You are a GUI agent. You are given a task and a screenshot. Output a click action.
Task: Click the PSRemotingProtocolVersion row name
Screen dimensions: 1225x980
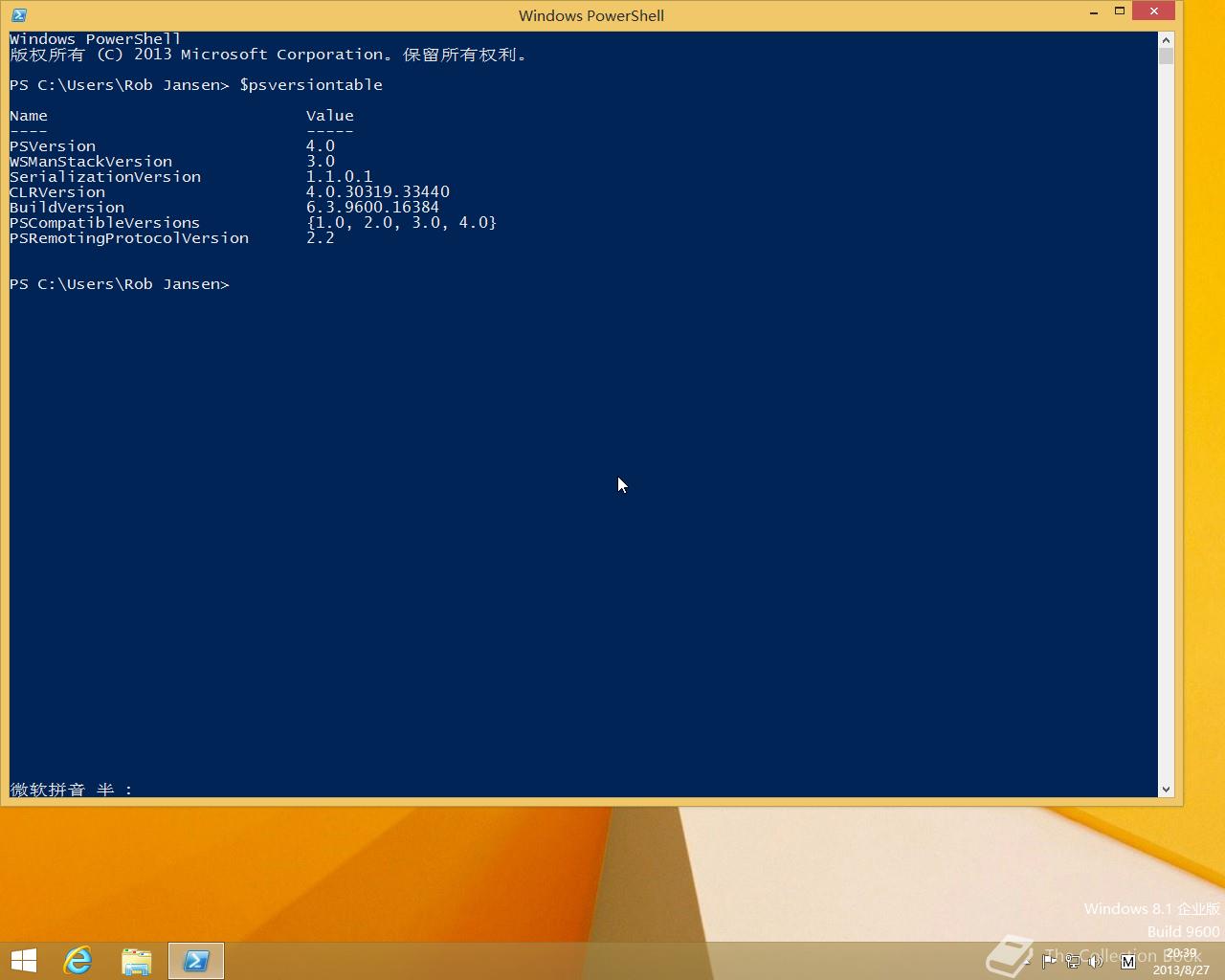point(129,238)
